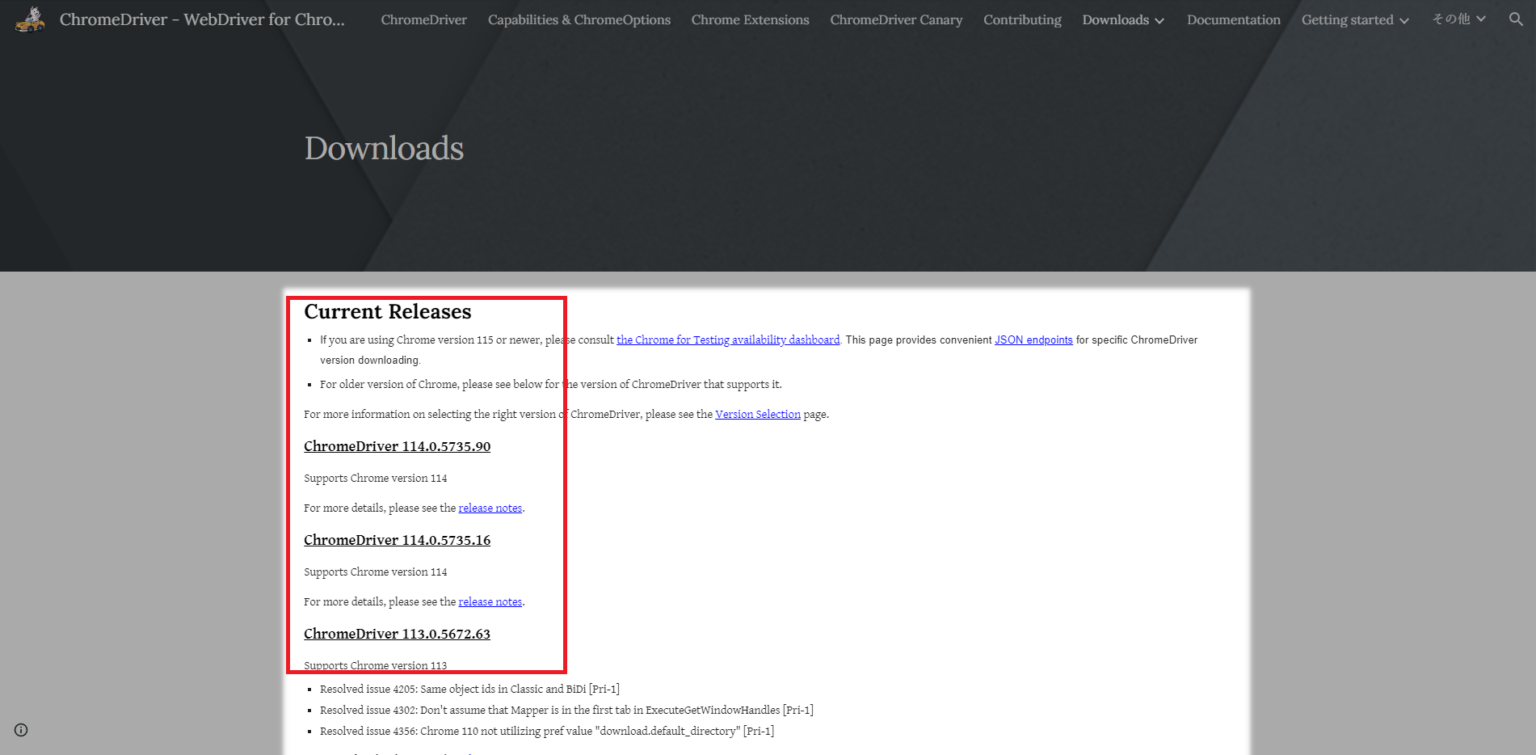The image size is (1536, 755).
Task: Open the ChromeDriver 113.0.5672.63 link
Action: click(397, 634)
